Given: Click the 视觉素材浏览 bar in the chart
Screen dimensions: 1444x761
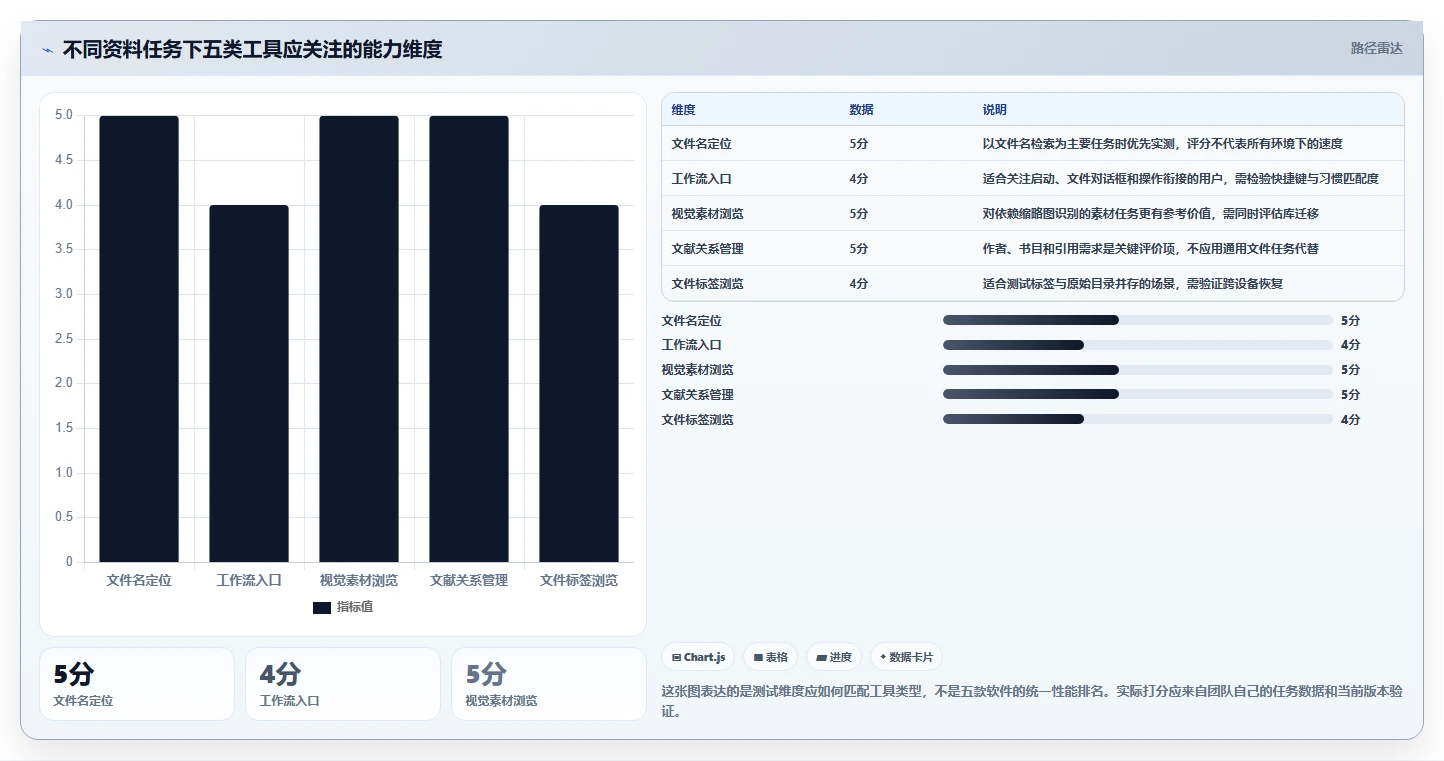Looking at the screenshot, I should (x=359, y=339).
